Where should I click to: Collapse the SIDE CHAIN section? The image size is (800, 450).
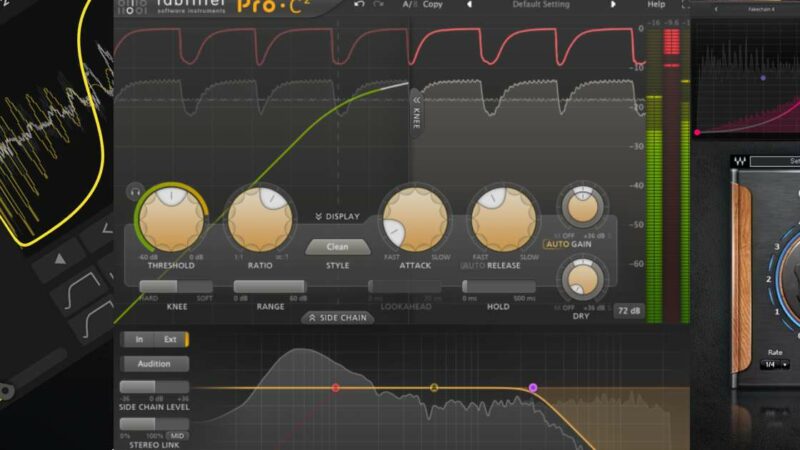(x=337, y=318)
